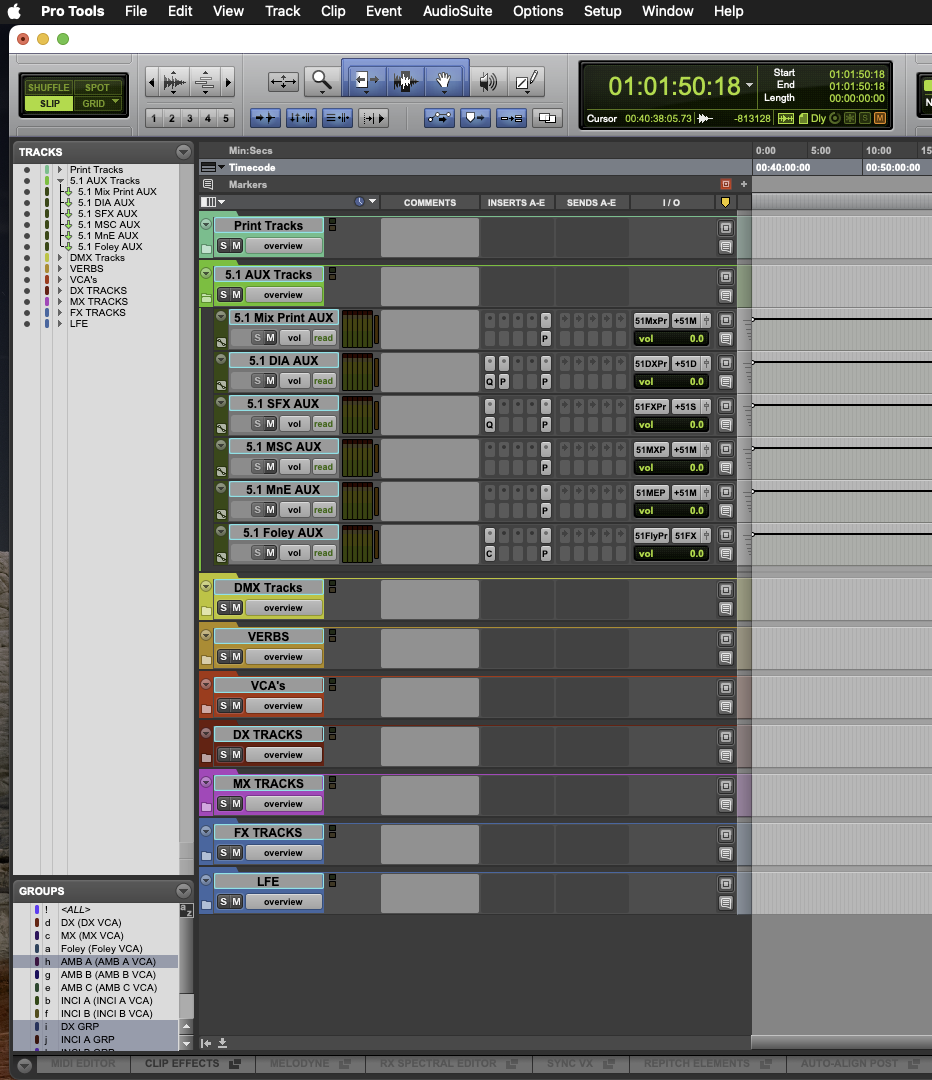Click the Markers ruler icon

[x=208, y=185]
